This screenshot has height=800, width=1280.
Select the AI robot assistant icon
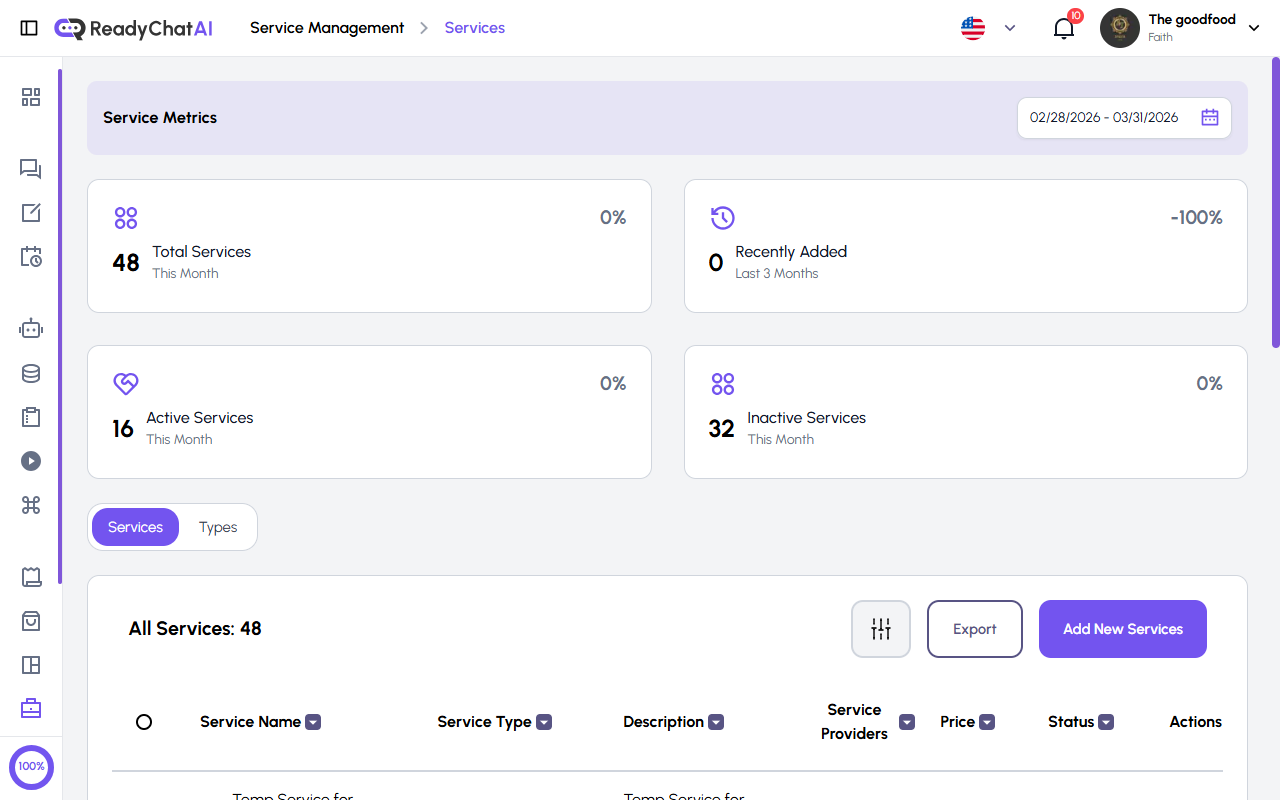coord(30,328)
